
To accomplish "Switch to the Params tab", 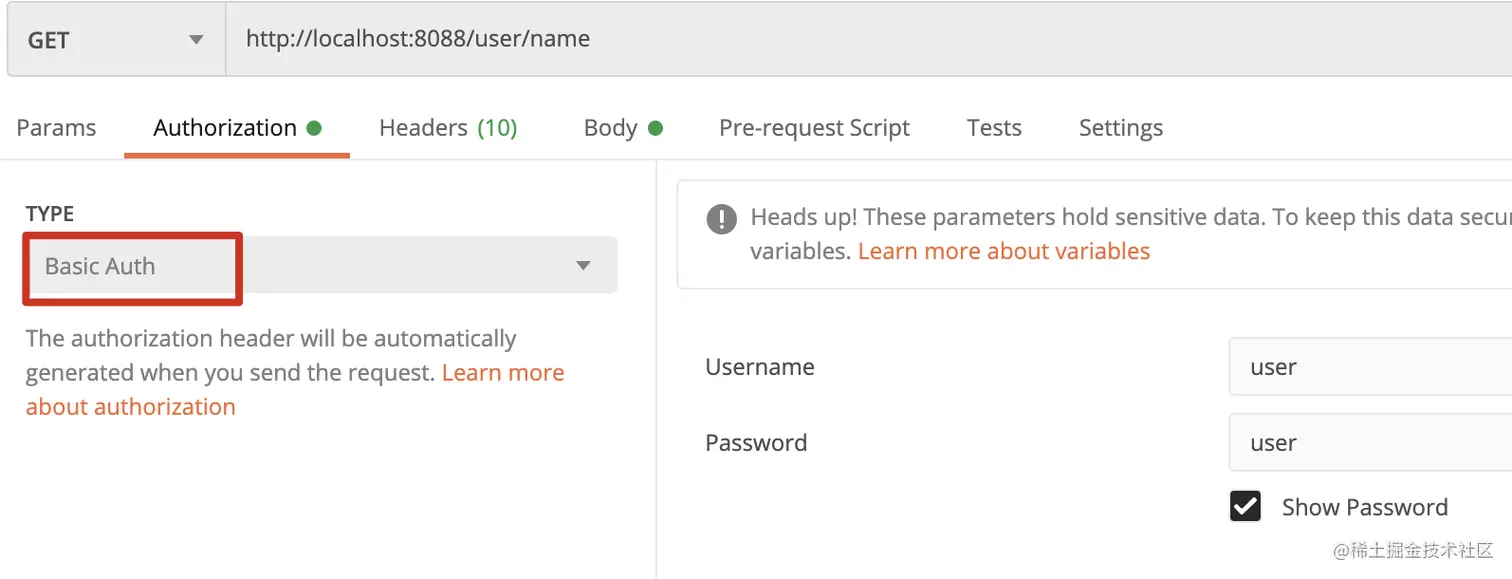I will pyautogui.click(x=56, y=128).
